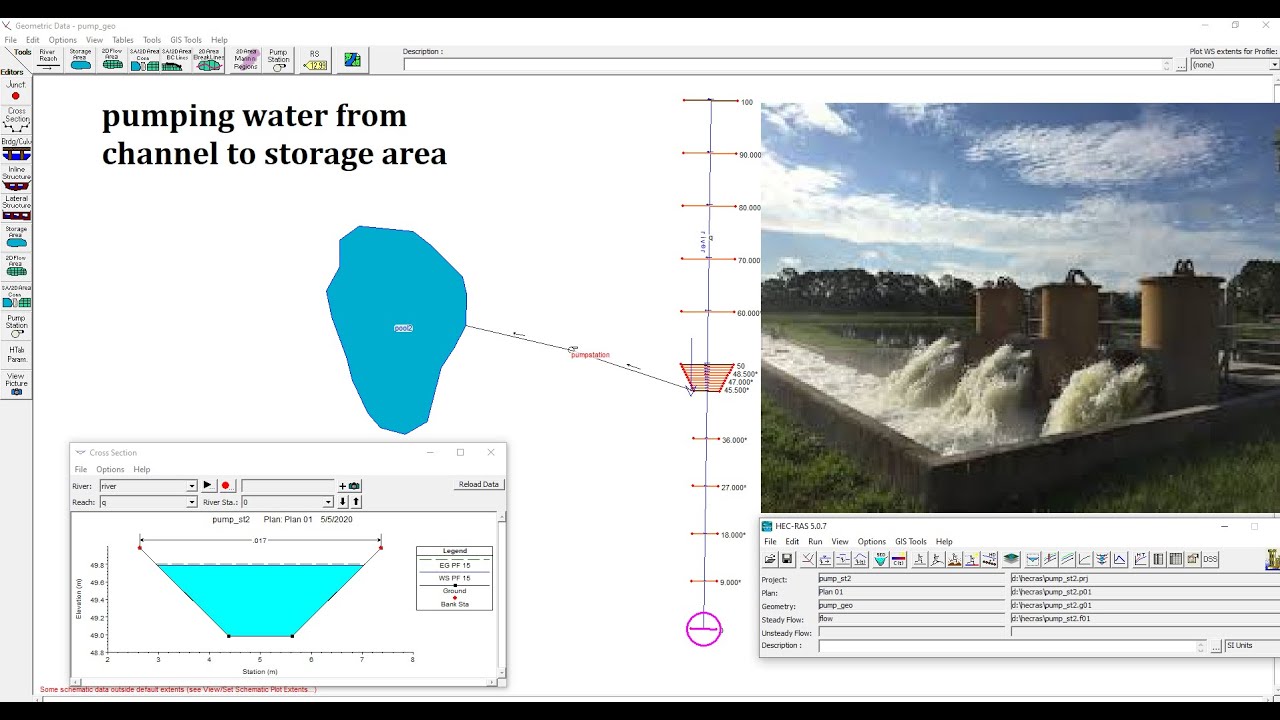
Task: Click the Reload Data button
Action: (478, 484)
